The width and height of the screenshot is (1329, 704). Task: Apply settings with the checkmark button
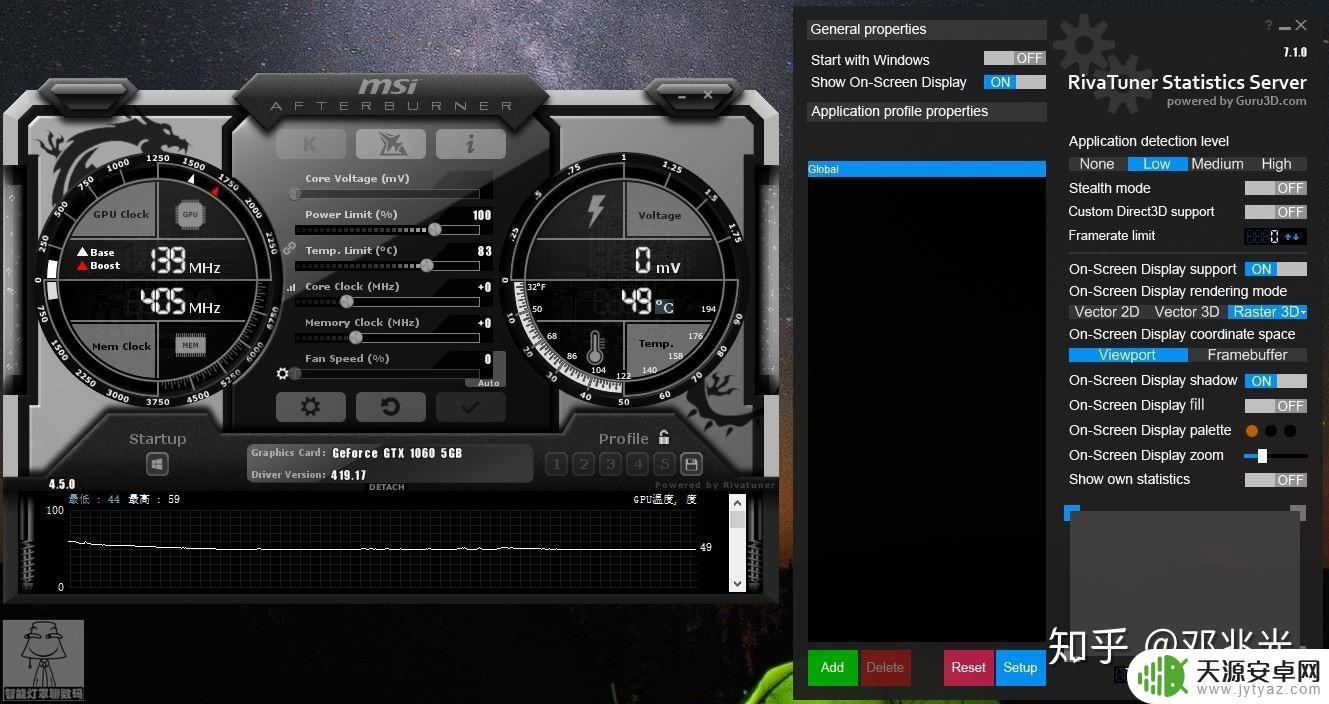tap(471, 407)
